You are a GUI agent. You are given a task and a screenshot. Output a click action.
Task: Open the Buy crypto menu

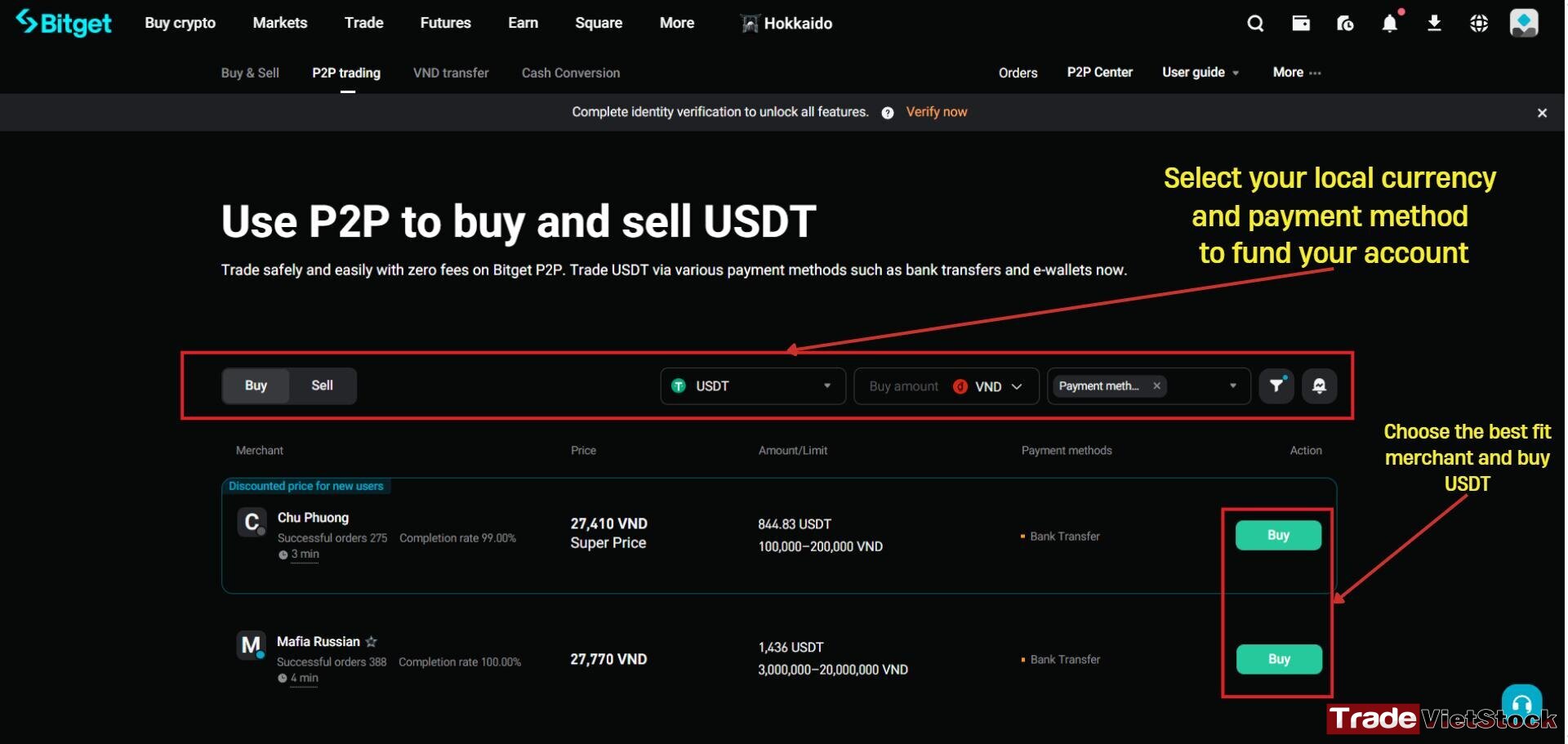coord(180,23)
